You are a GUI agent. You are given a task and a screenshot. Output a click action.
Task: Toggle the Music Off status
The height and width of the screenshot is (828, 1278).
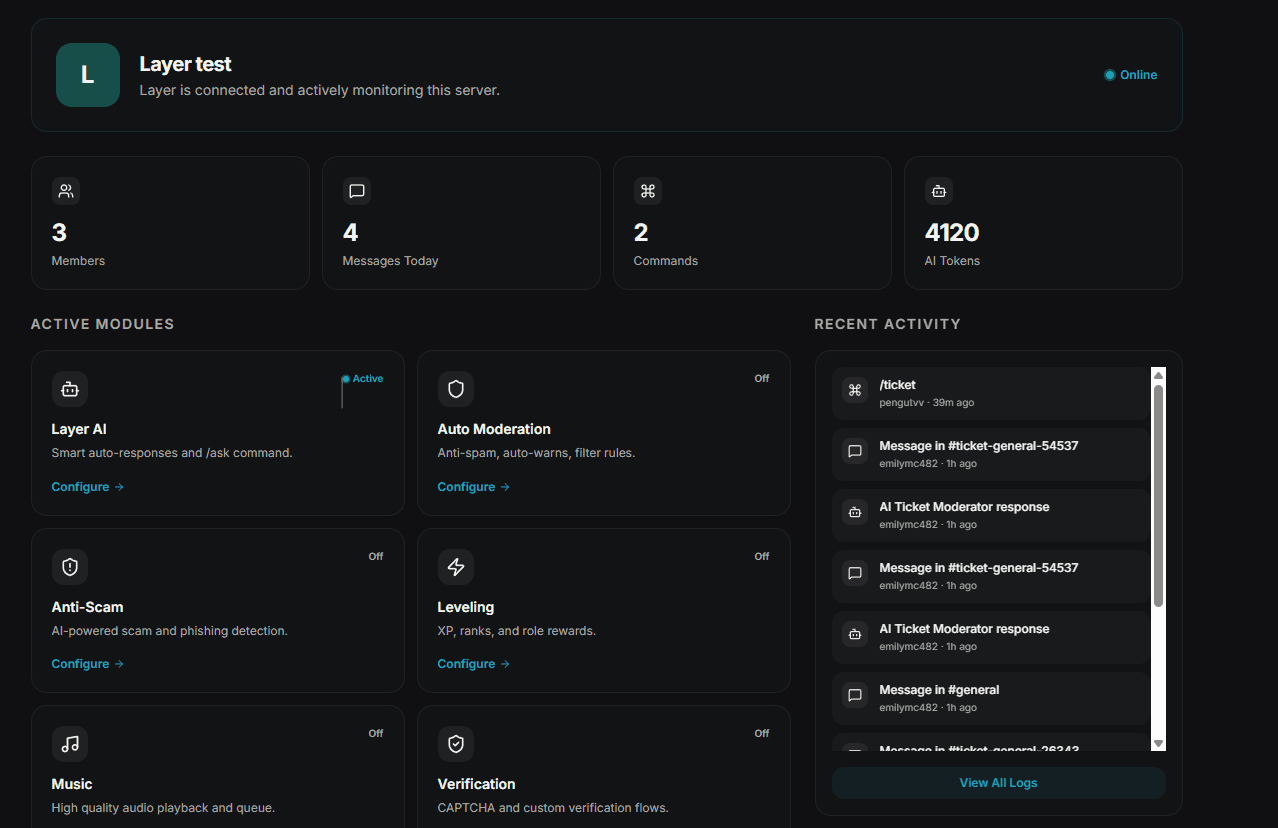tap(376, 733)
